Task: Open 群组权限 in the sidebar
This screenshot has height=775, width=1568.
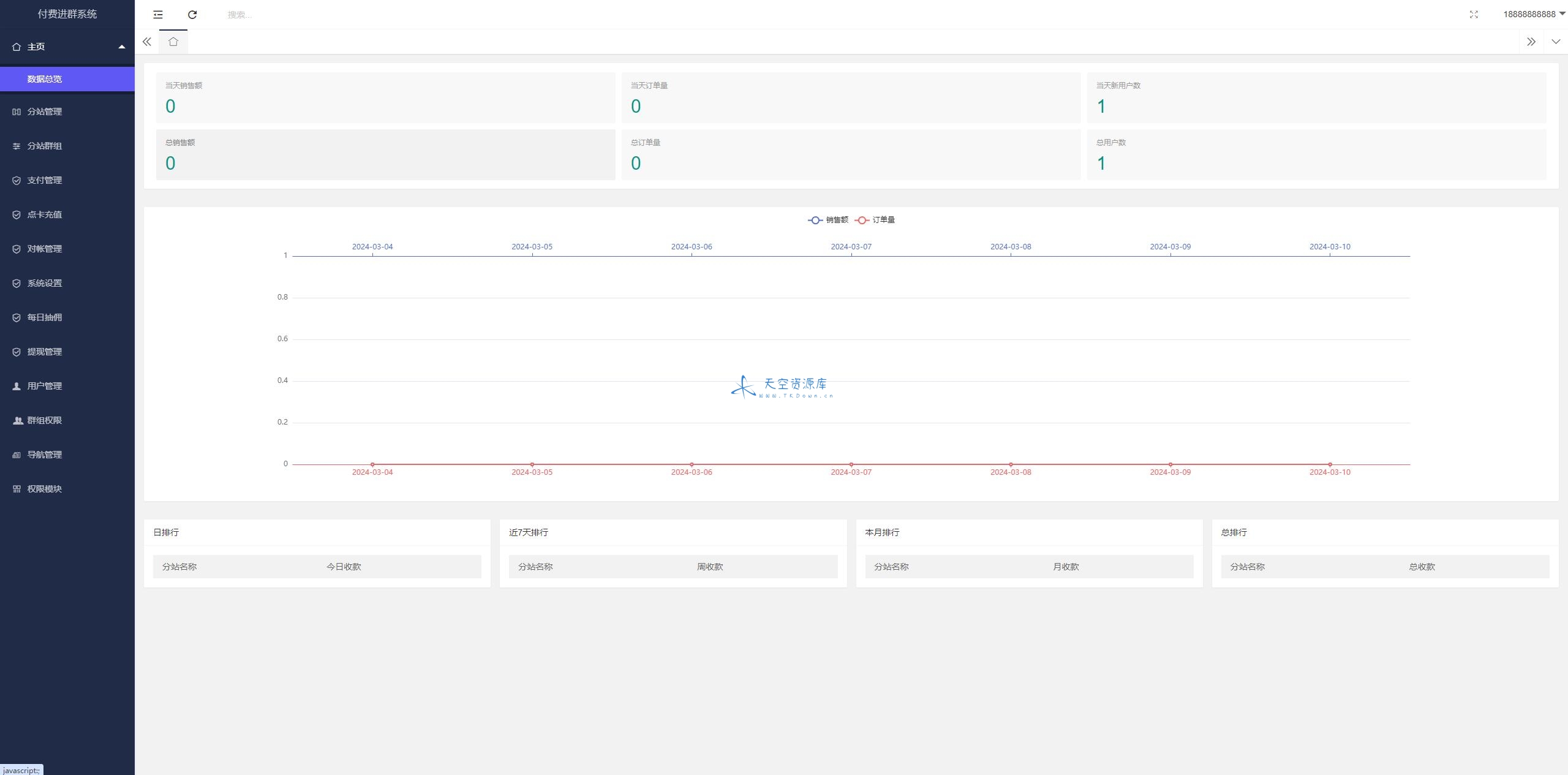Action: point(67,420)
